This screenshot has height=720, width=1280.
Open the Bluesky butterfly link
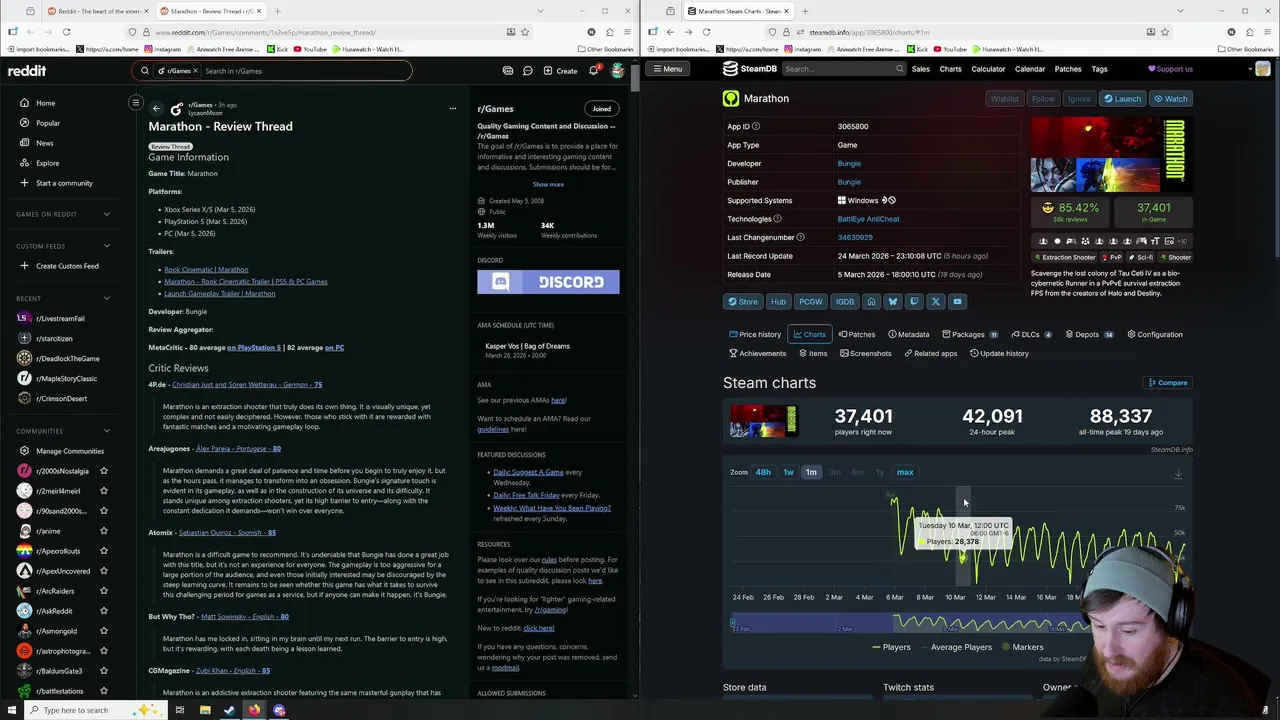tap(892, 301)
